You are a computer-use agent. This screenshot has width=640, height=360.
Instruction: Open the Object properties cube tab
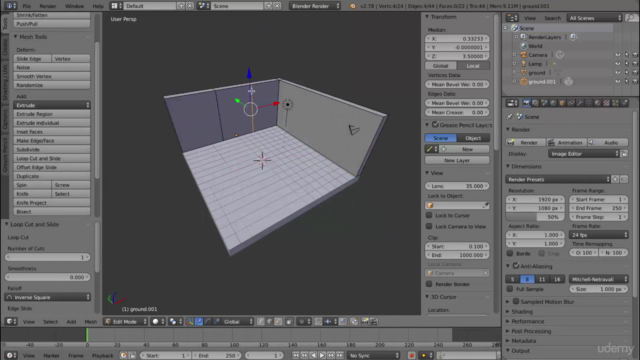(562, 103)
